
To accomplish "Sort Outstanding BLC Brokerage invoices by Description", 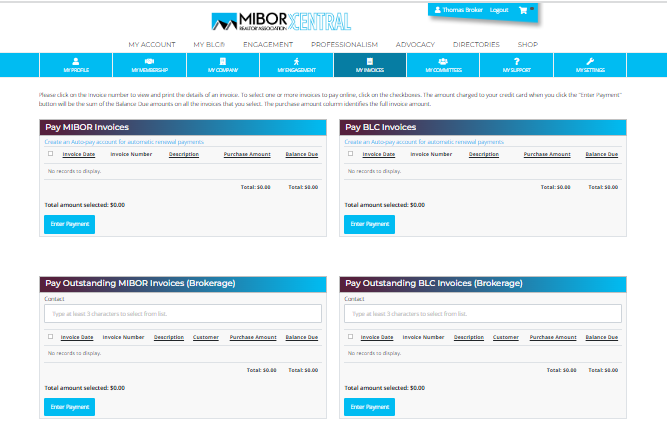I will pyautogui.click(x=469, y=337).
